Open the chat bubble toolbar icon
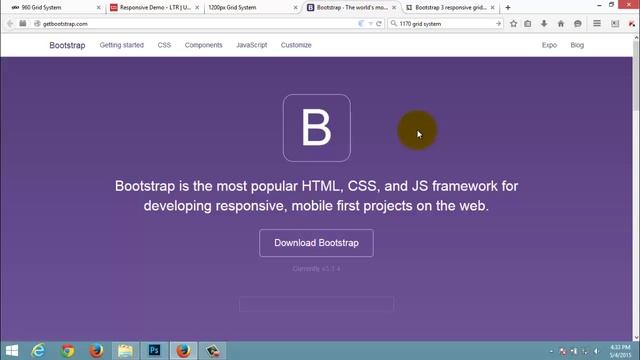640x360 pixels. [578, 24]
